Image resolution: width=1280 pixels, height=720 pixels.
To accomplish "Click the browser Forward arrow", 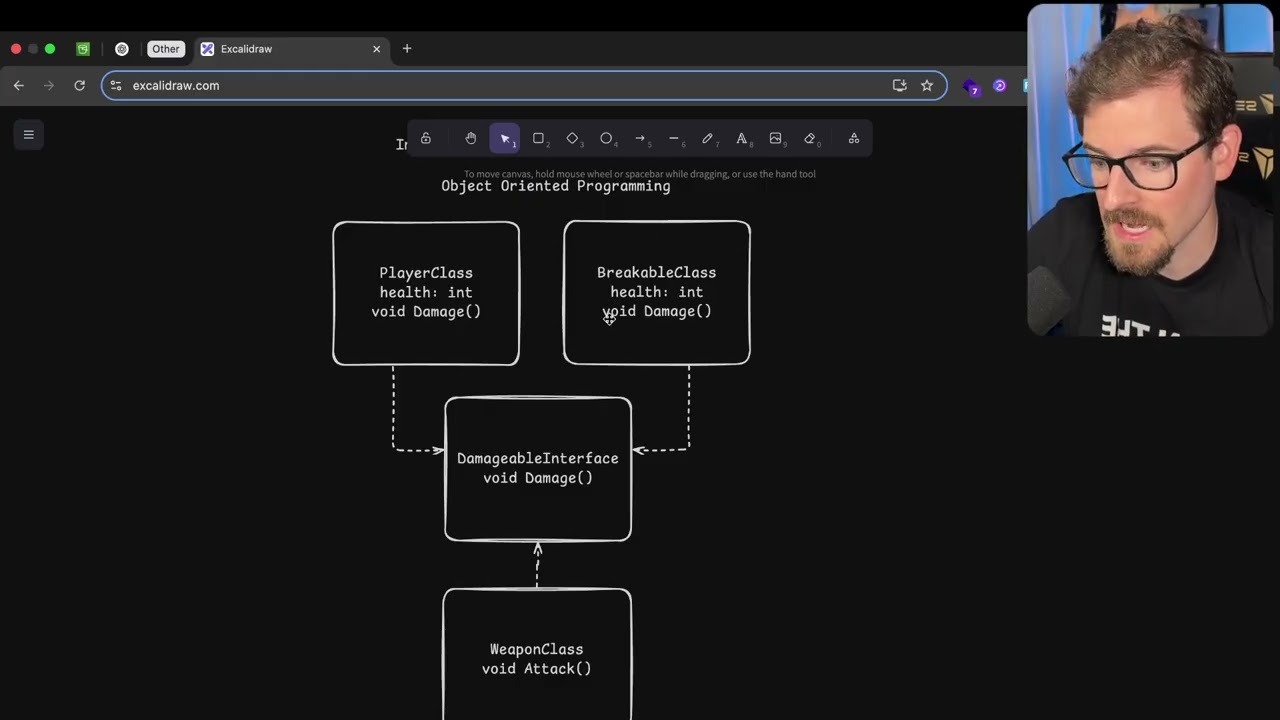I will (x=48, y=86).
